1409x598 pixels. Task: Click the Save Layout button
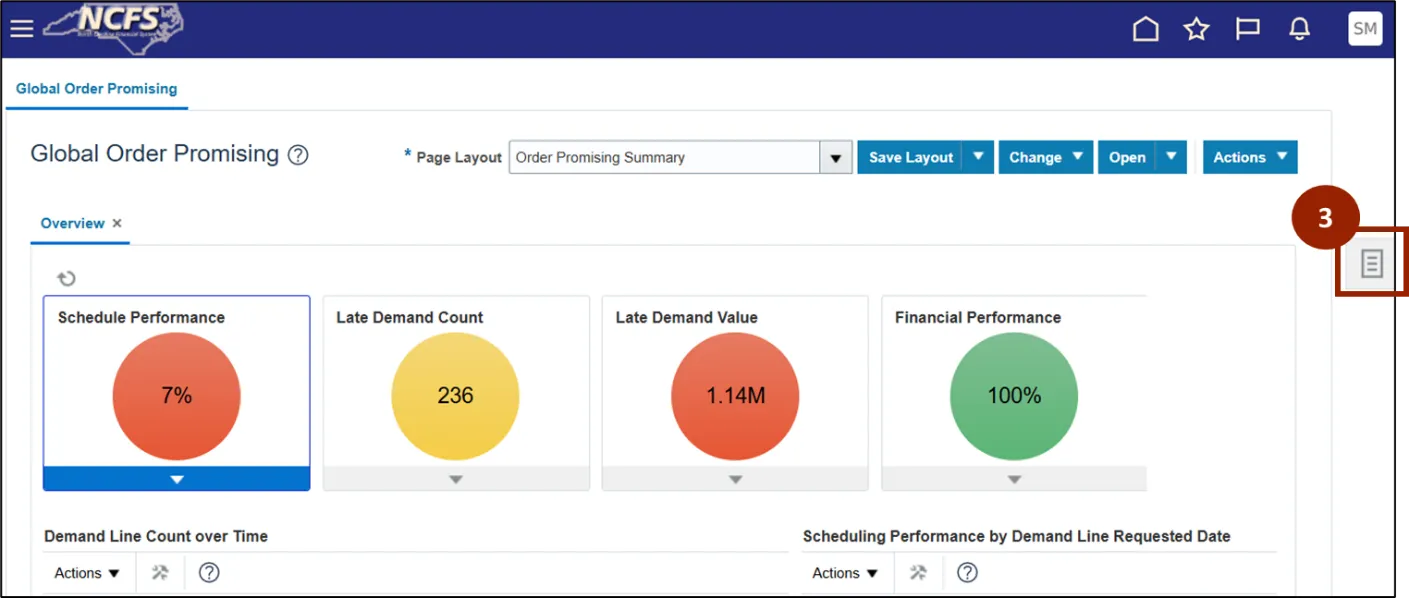910,157
